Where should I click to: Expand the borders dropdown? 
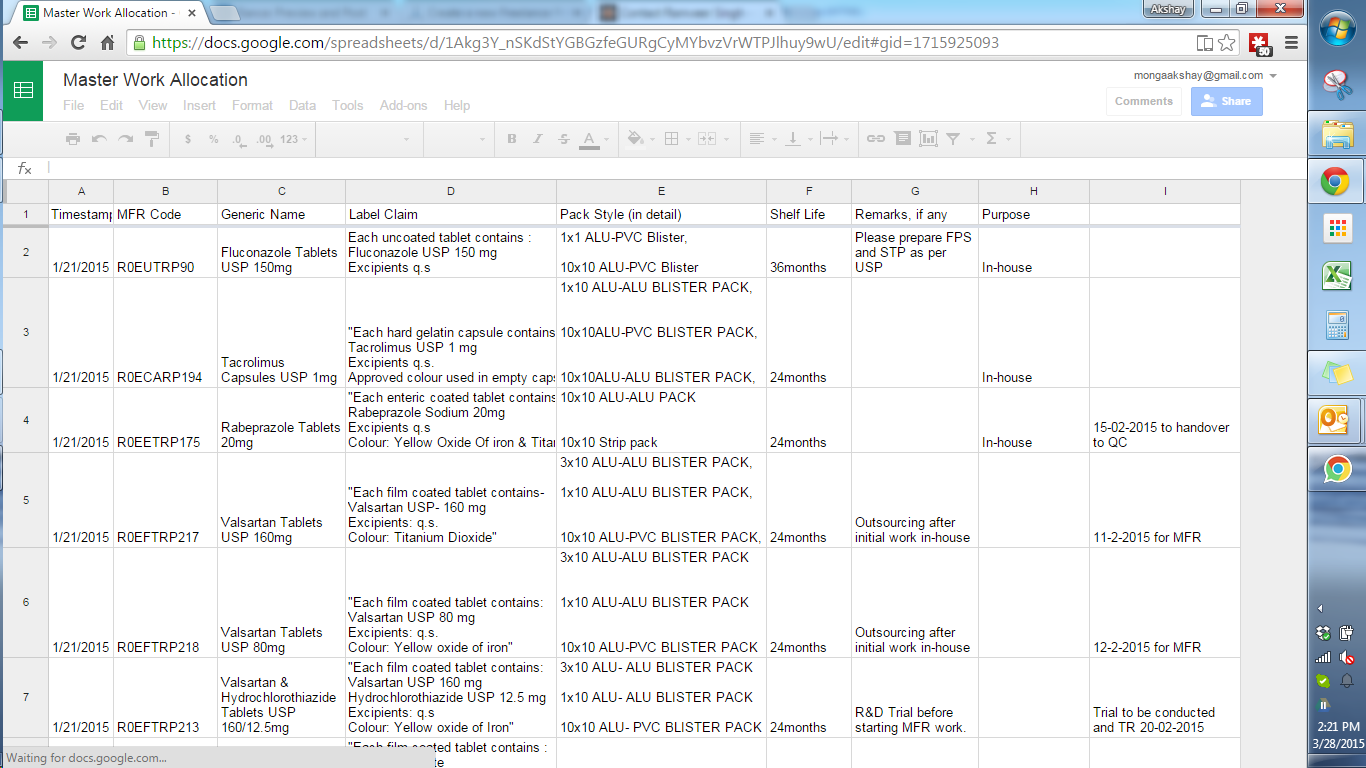point(676,139)
